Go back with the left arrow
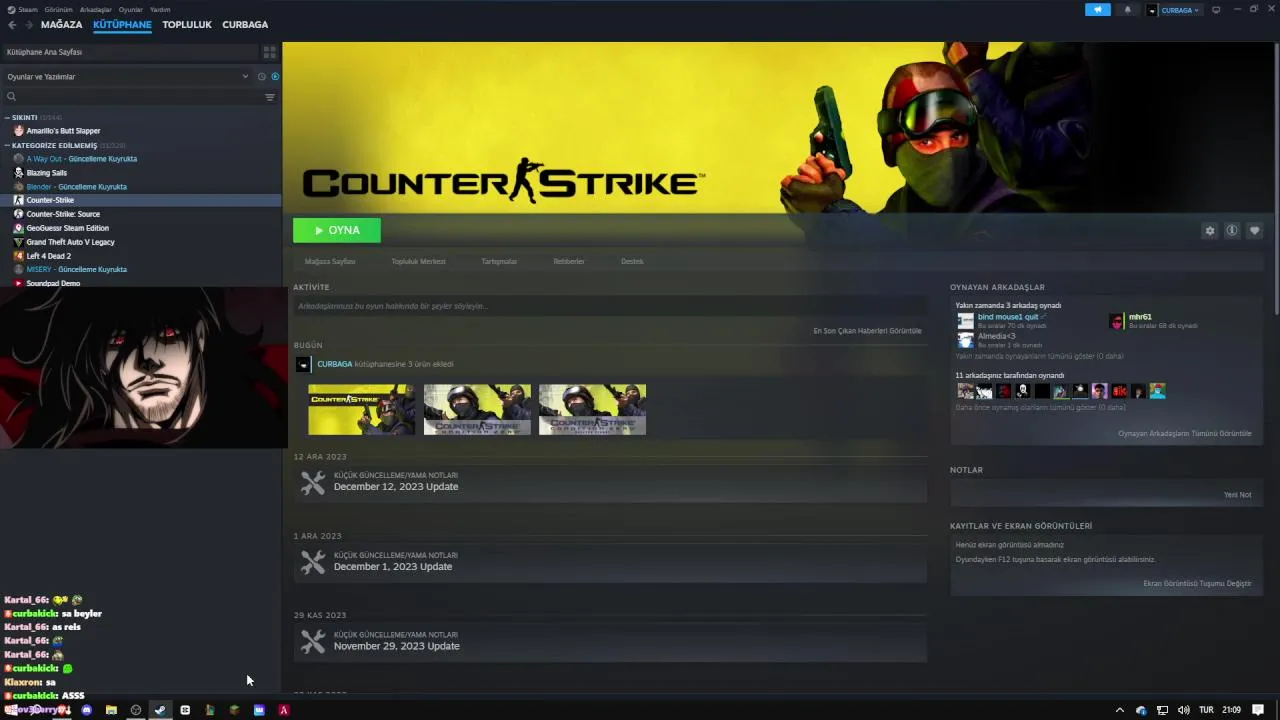Viewport: 1280px width, 720px height. tap(12, 24)
